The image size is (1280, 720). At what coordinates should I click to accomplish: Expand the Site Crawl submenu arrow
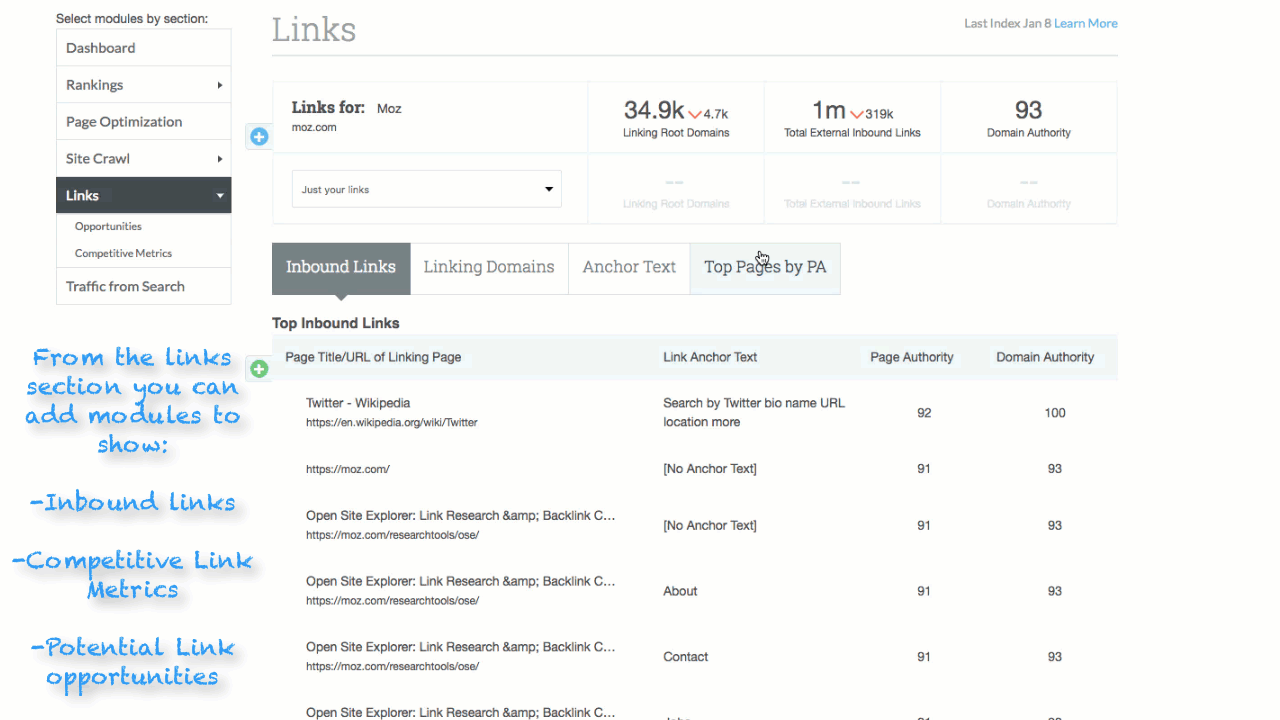click(220, 159)
